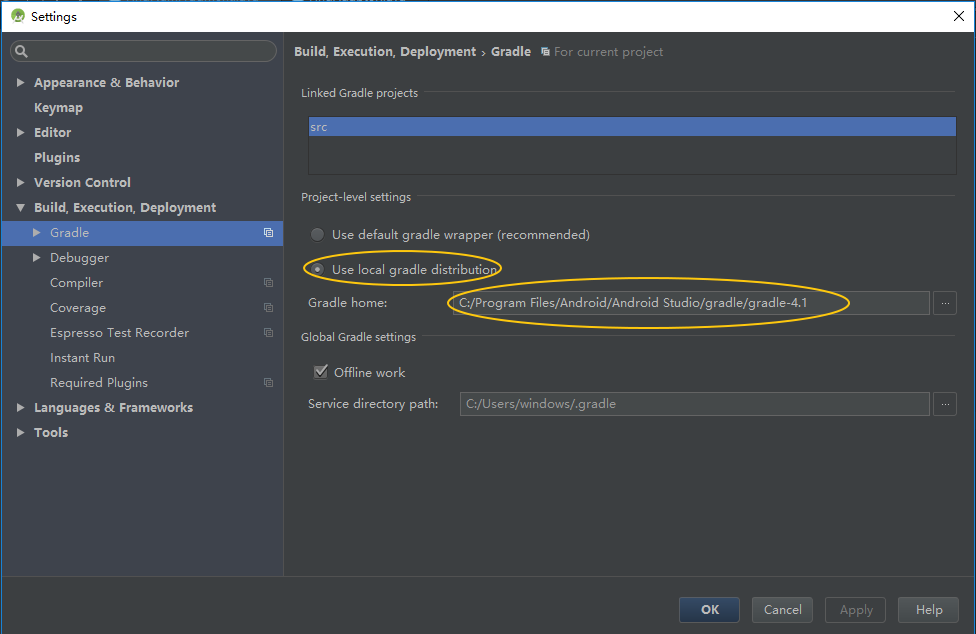Expand the Tools section
The width and height of the screenshot is (976, 634).
21,432
